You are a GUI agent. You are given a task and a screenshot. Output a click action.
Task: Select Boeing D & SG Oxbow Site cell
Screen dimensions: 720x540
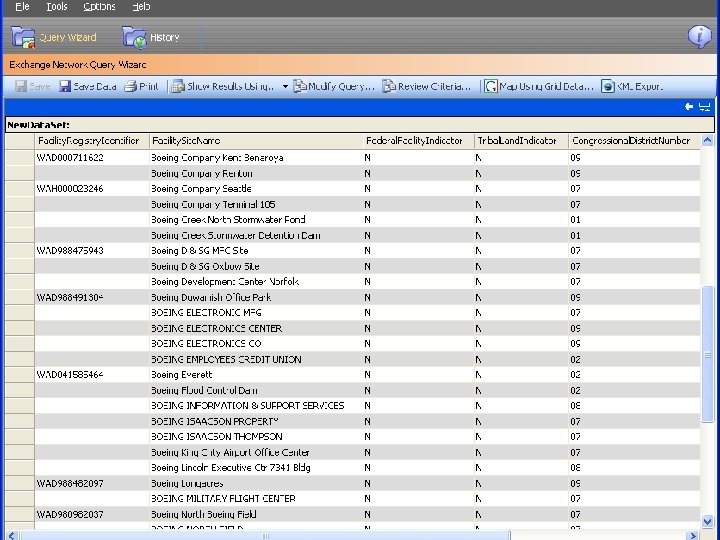(x=256, y=266)
